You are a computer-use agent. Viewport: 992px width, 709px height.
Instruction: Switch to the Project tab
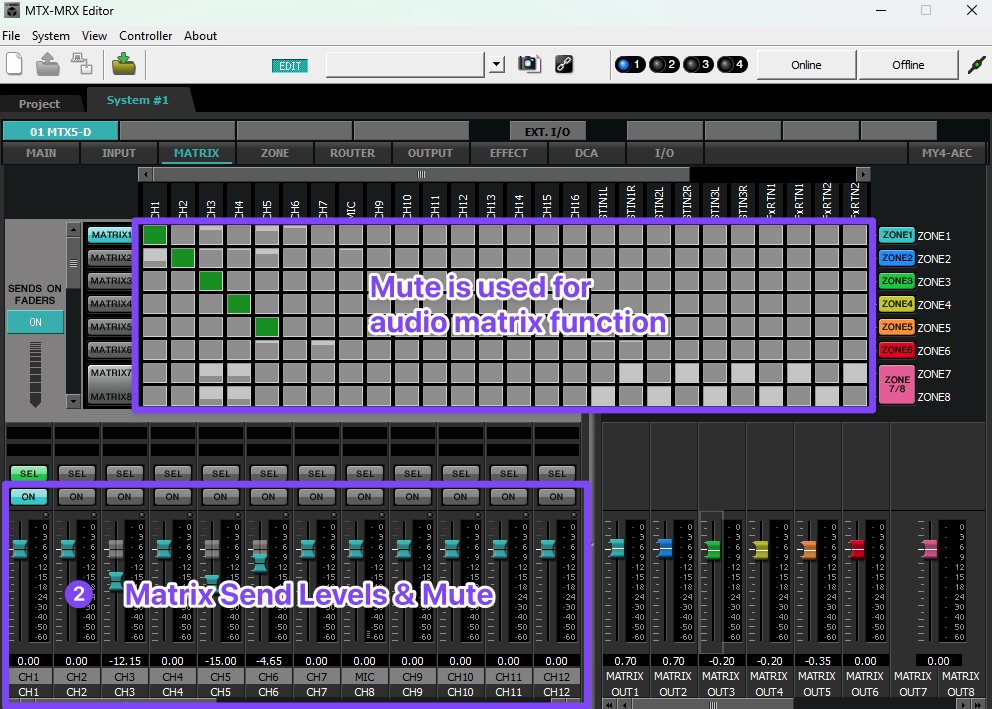point(39,104)
